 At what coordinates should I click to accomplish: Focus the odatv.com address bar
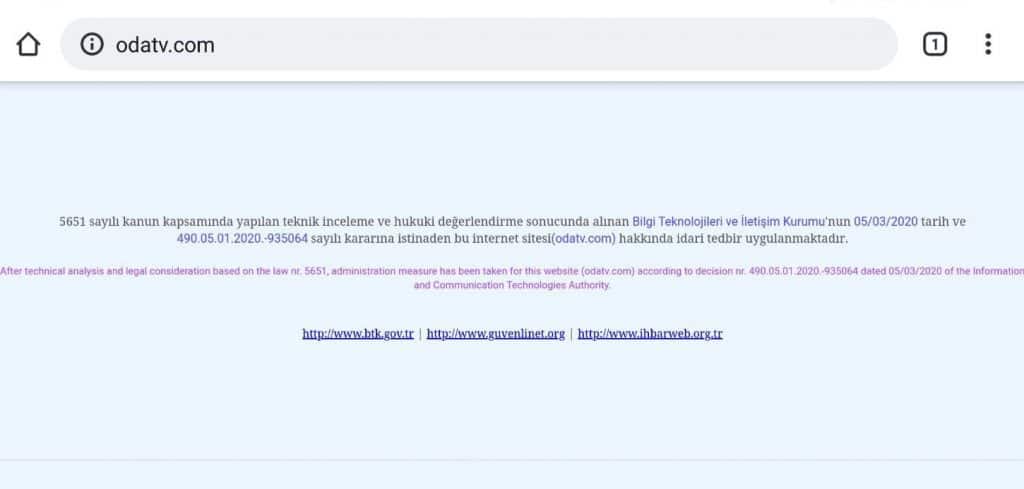click(479, 44)
